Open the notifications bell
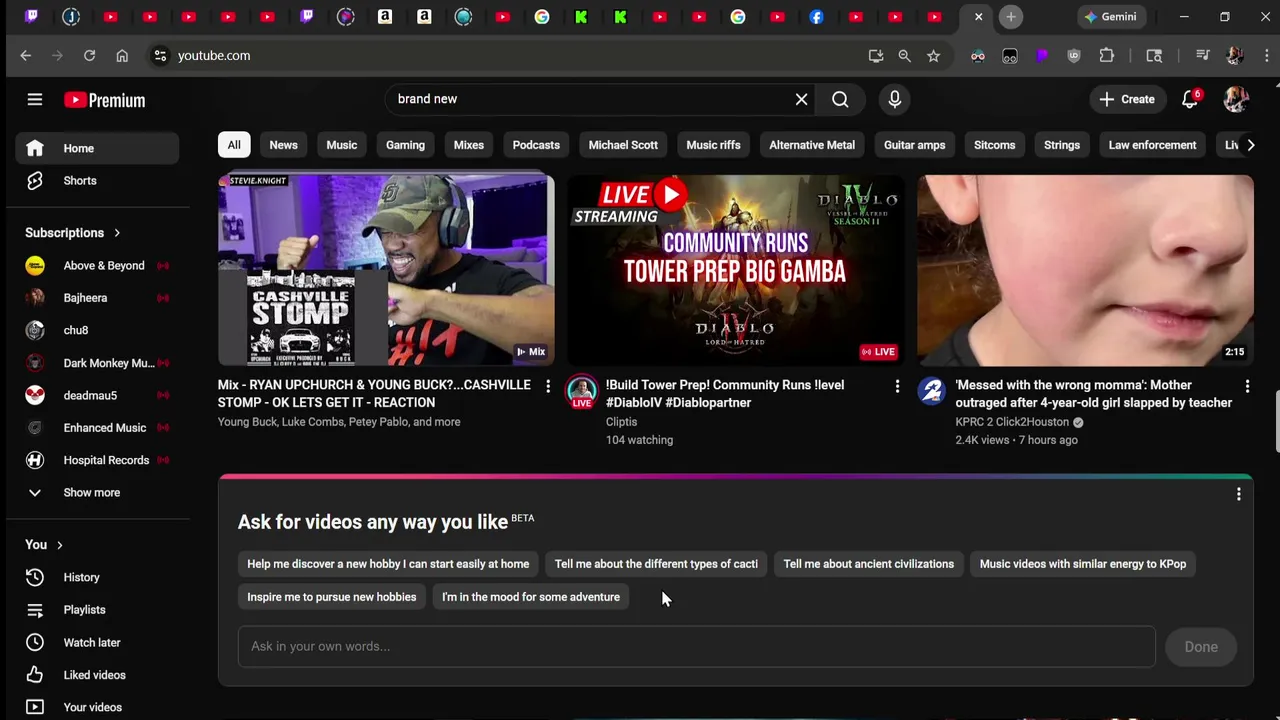The width and height of the screenshot is (1280, 720). [1190, 99]
